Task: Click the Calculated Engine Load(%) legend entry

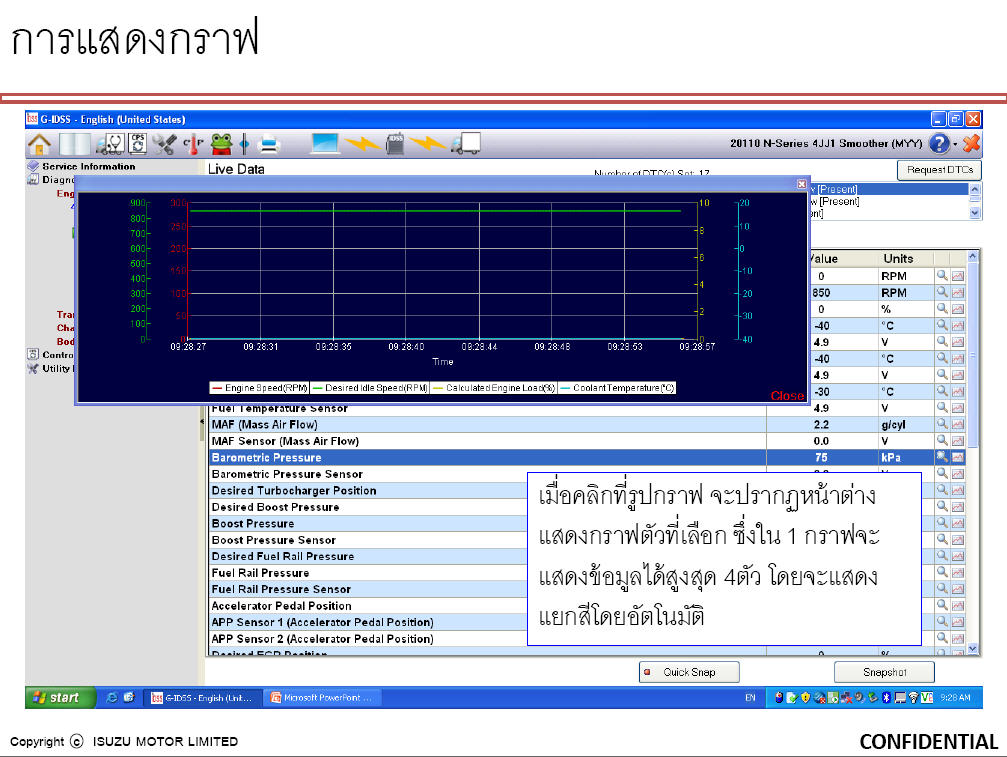Action: click(494, 388)
